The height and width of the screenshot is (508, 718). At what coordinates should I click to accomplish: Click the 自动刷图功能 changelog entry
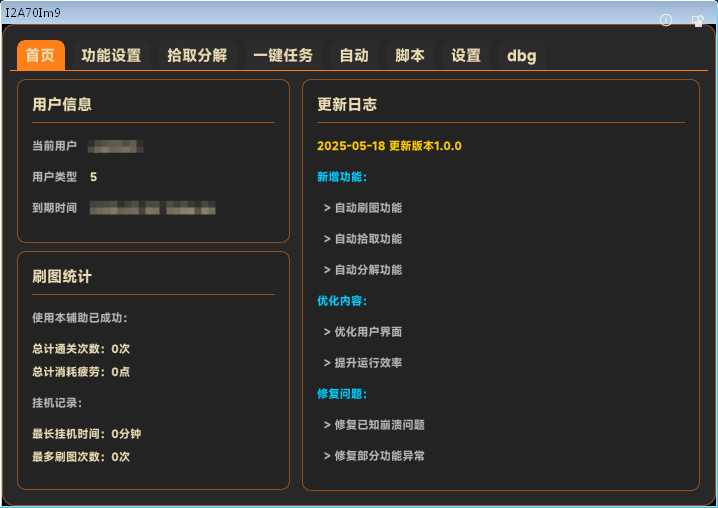pos(363,208)
